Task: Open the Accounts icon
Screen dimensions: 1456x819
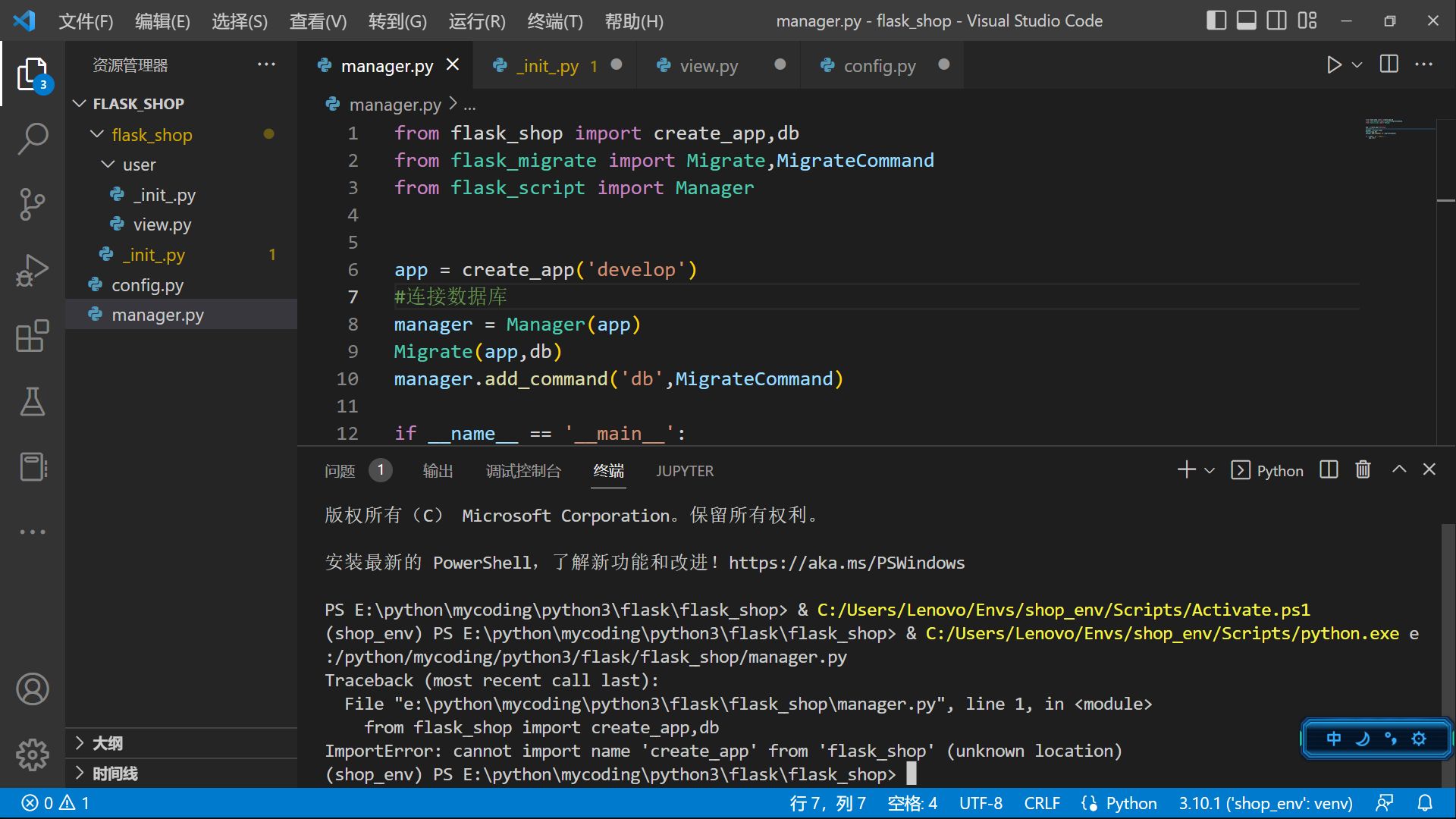Action: (x=33, y=689)
